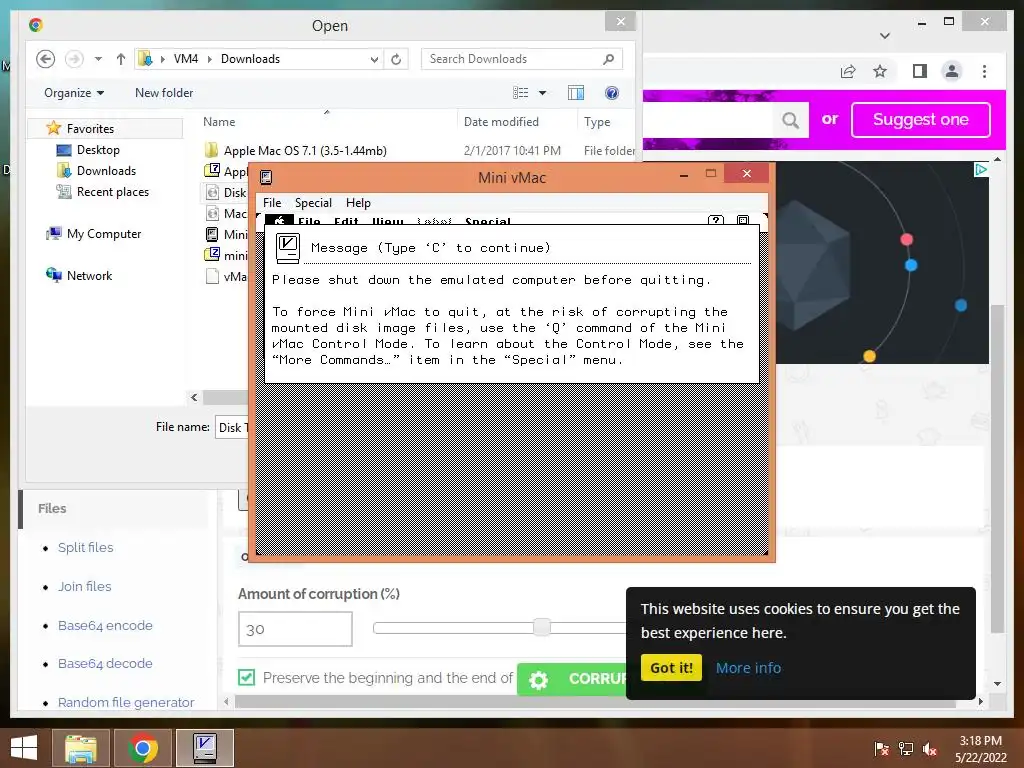This screenshot has height=768, width=1024.
Task: Click the Suggest one button
Action: 921,120
